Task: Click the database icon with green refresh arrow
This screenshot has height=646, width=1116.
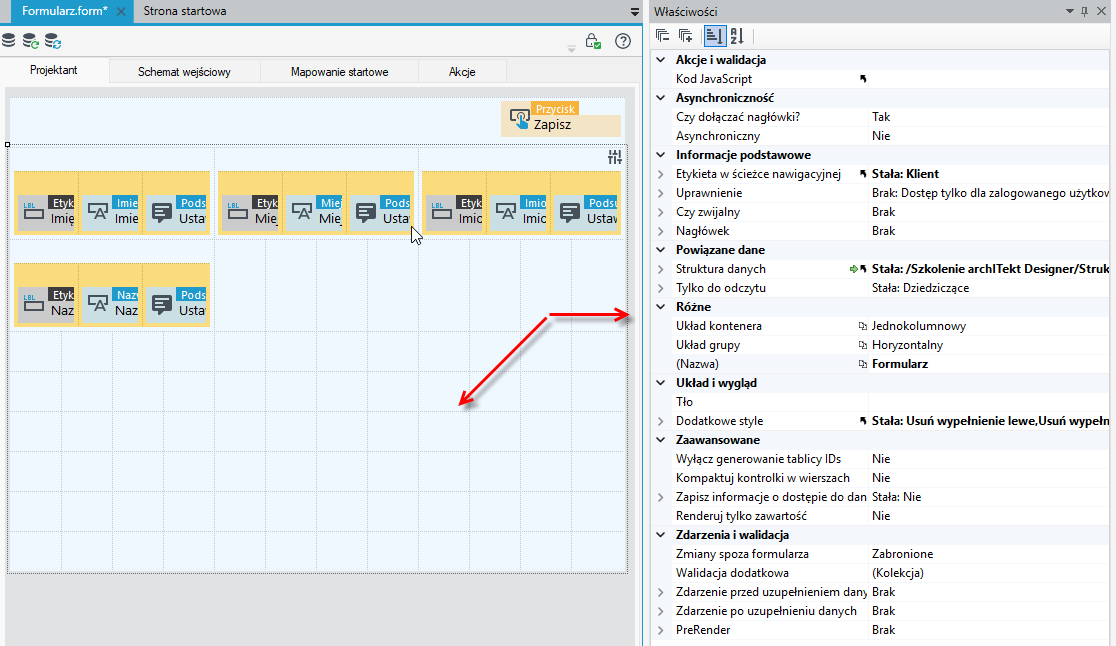Action: pos(31,41)
